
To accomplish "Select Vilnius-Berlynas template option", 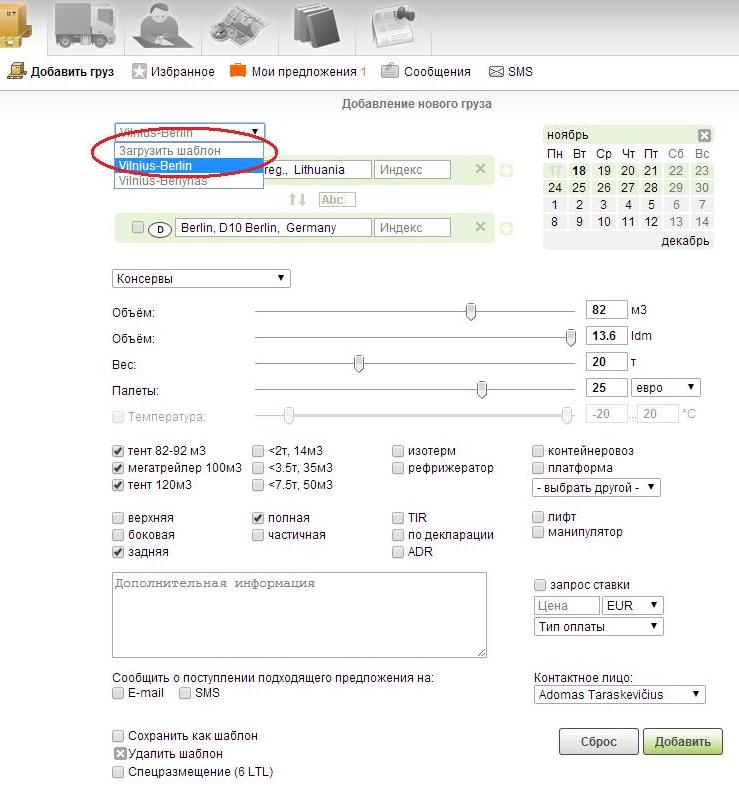I will coord(189,181).
